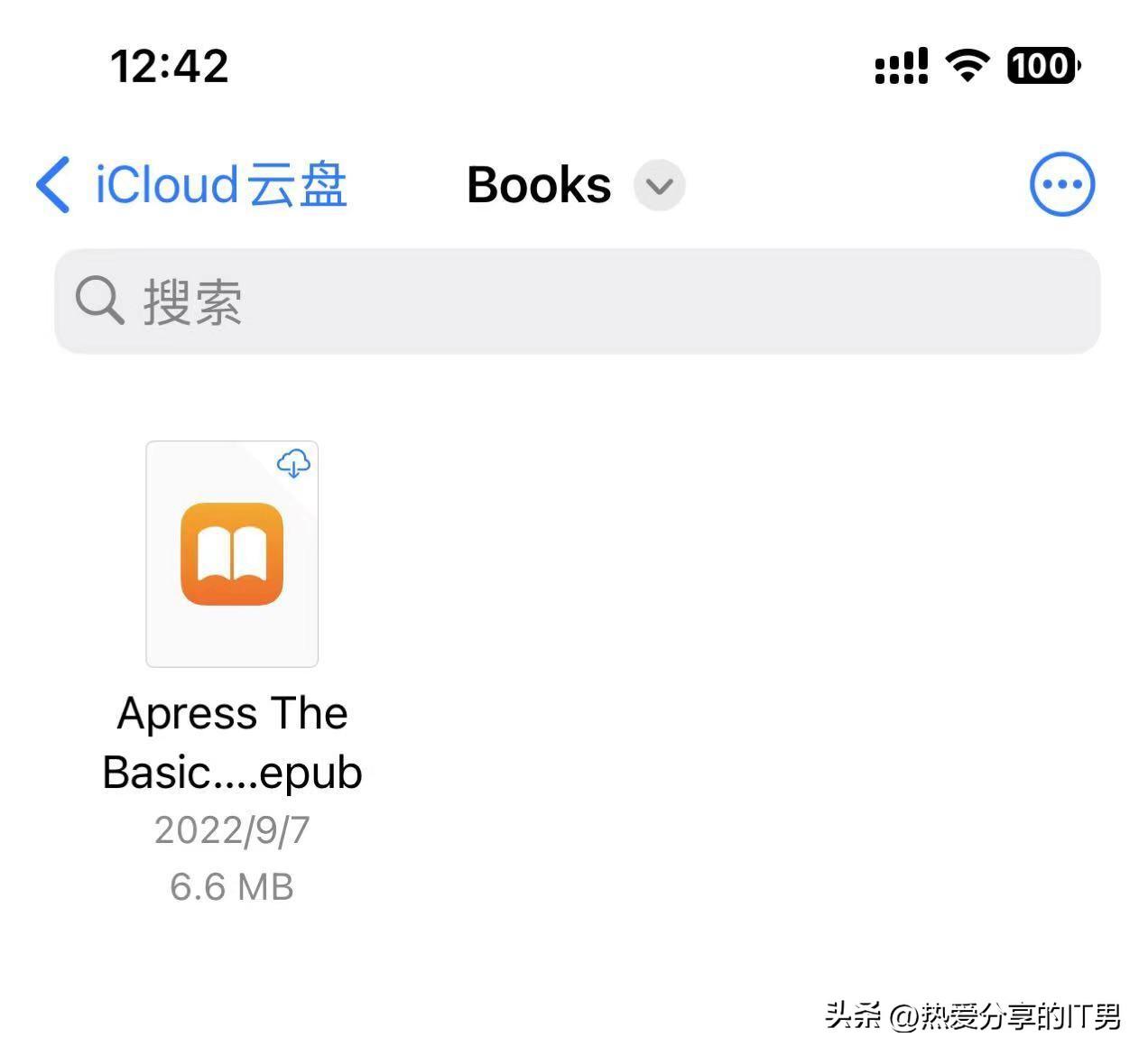The image size is (1148, 1056).
Task: Open the Apress epub file thumbnail
Action: pos(232,554)
